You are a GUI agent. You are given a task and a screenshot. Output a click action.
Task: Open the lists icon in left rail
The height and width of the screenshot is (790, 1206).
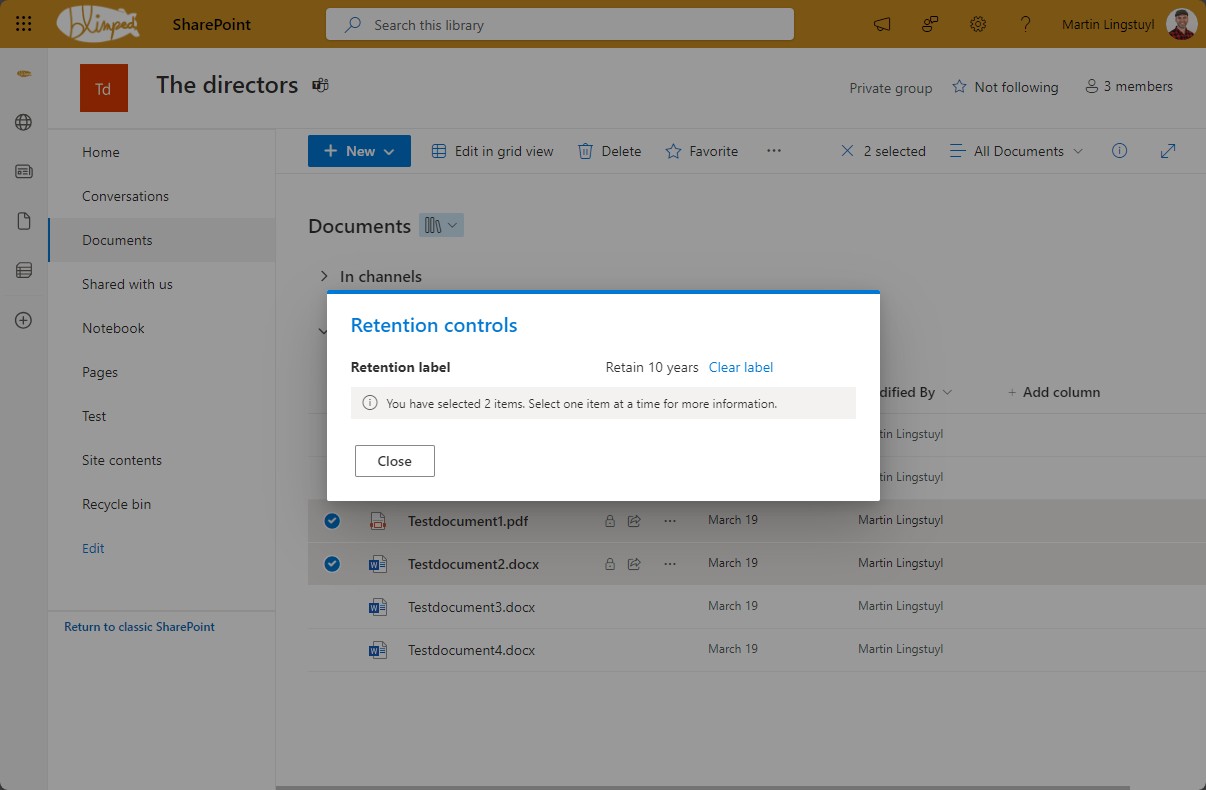24,270
